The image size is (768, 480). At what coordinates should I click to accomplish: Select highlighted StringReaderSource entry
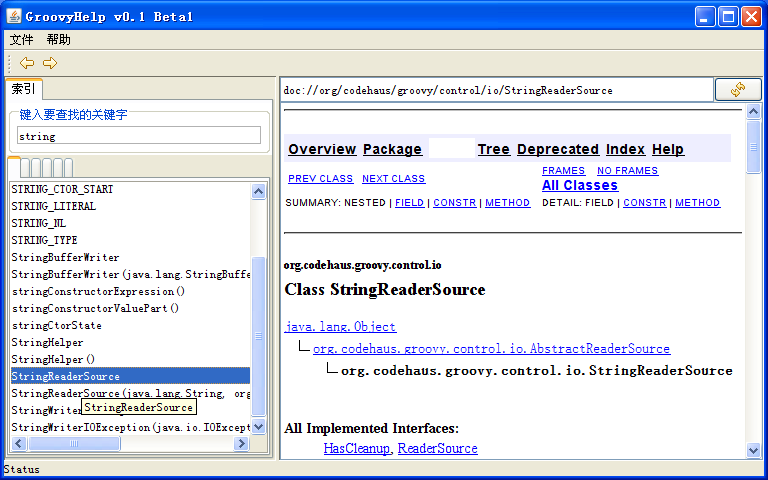[130, 376]
